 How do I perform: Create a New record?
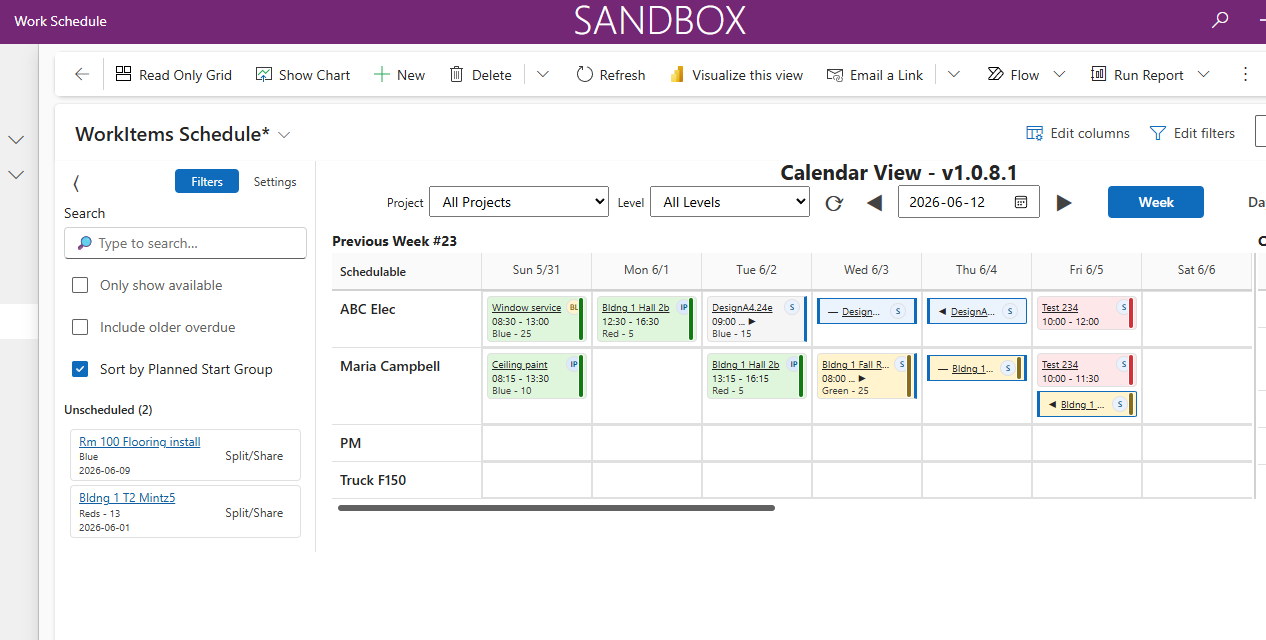point(399,74)
